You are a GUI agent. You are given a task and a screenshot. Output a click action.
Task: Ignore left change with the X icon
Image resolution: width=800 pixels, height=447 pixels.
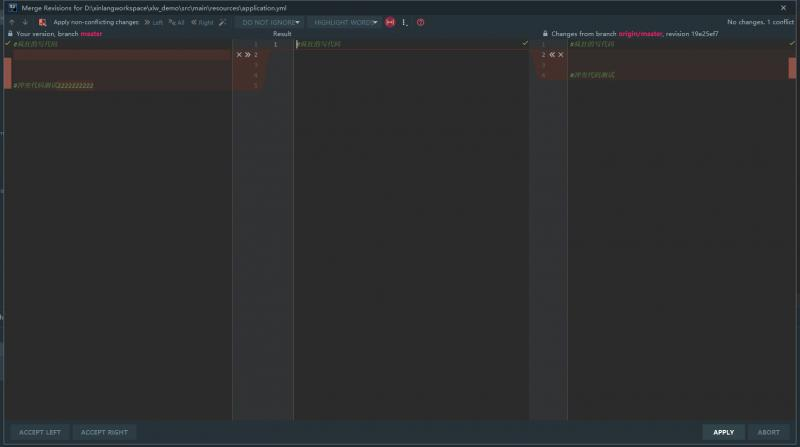click(x=239, y=55)
